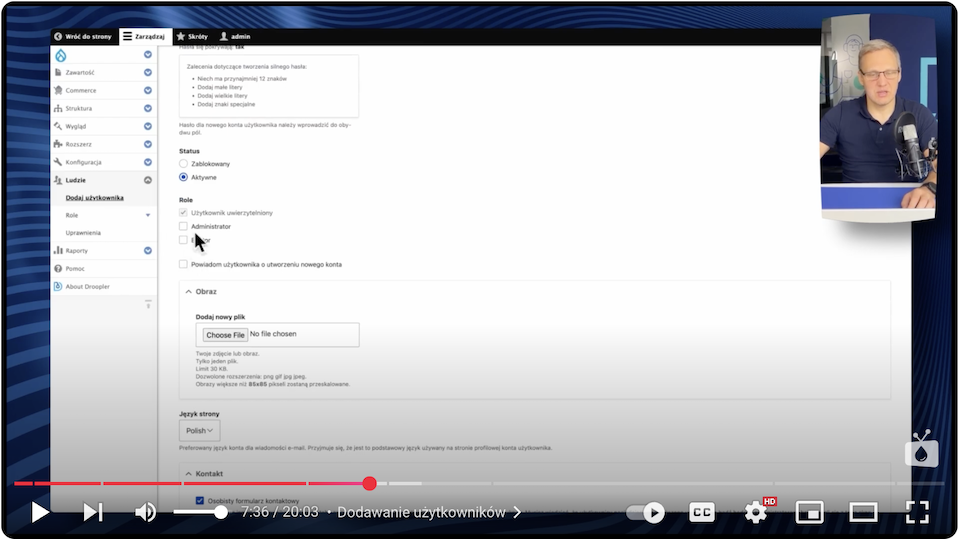Click the Struktura hierarchy icon
960x539 pixels.
pyautogui.click(x=58, y=108)
